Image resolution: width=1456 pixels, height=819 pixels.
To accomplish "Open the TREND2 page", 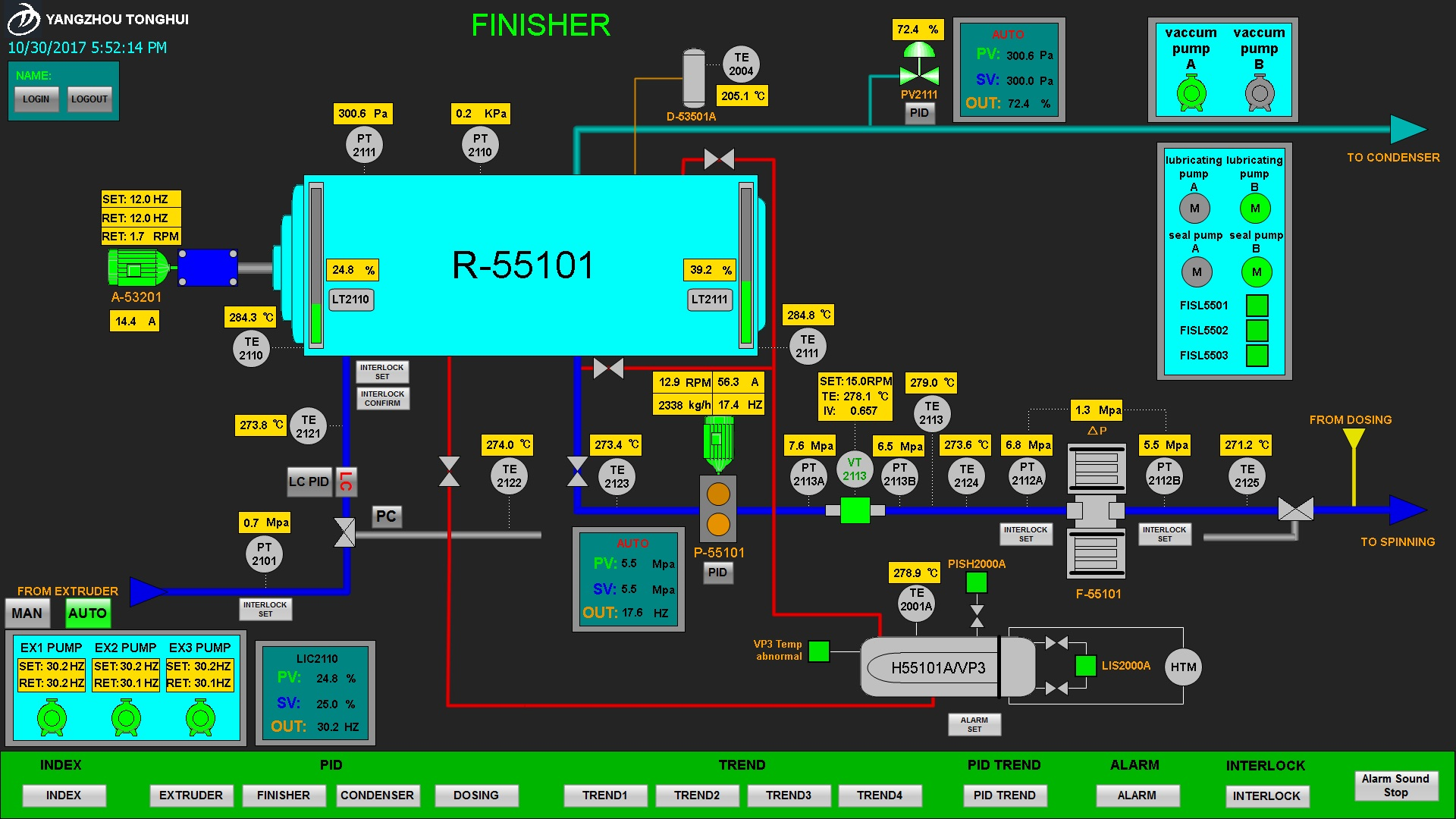I will pyautogui.click(x=696, y=795).
